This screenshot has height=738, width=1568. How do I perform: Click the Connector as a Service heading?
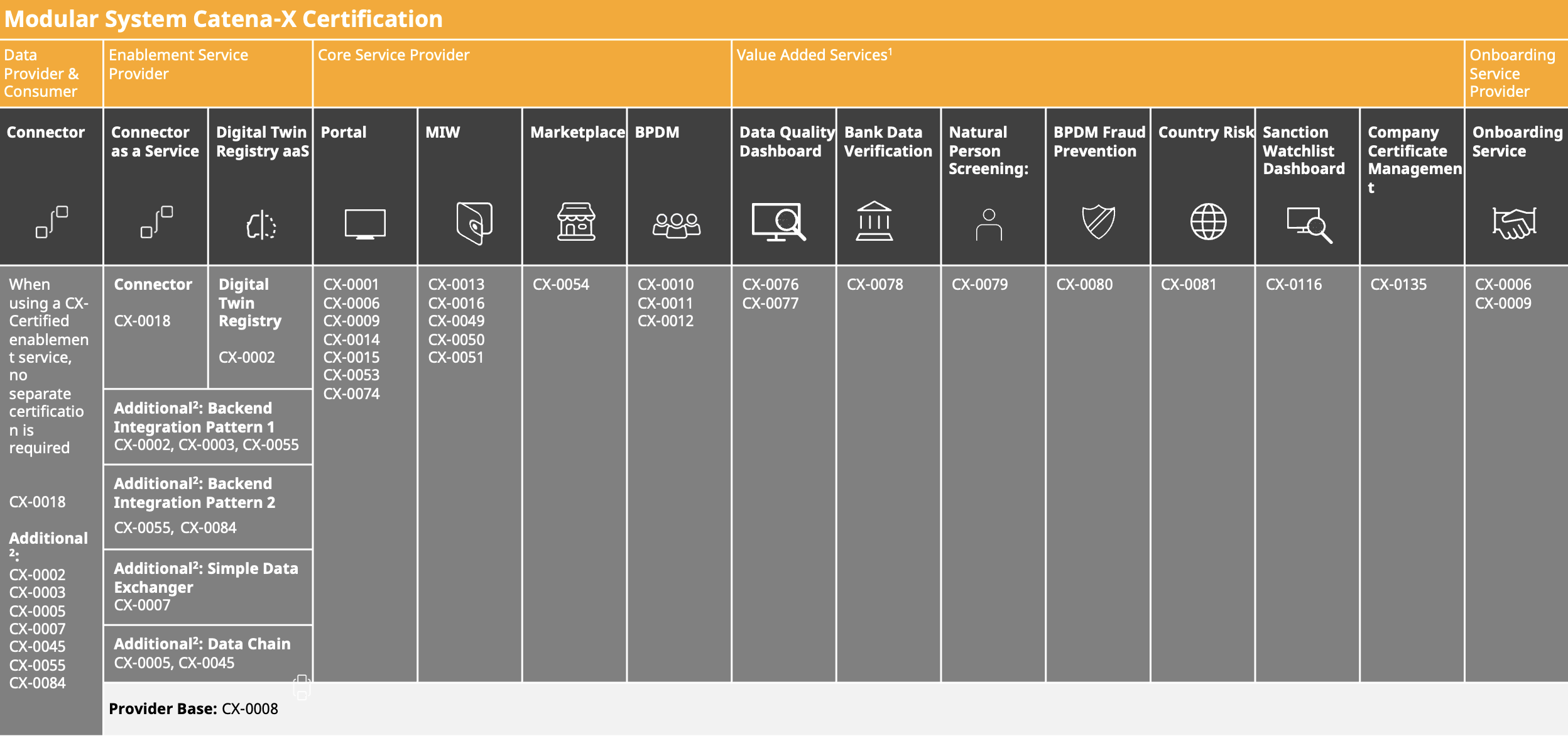click(x=155, y=141)
